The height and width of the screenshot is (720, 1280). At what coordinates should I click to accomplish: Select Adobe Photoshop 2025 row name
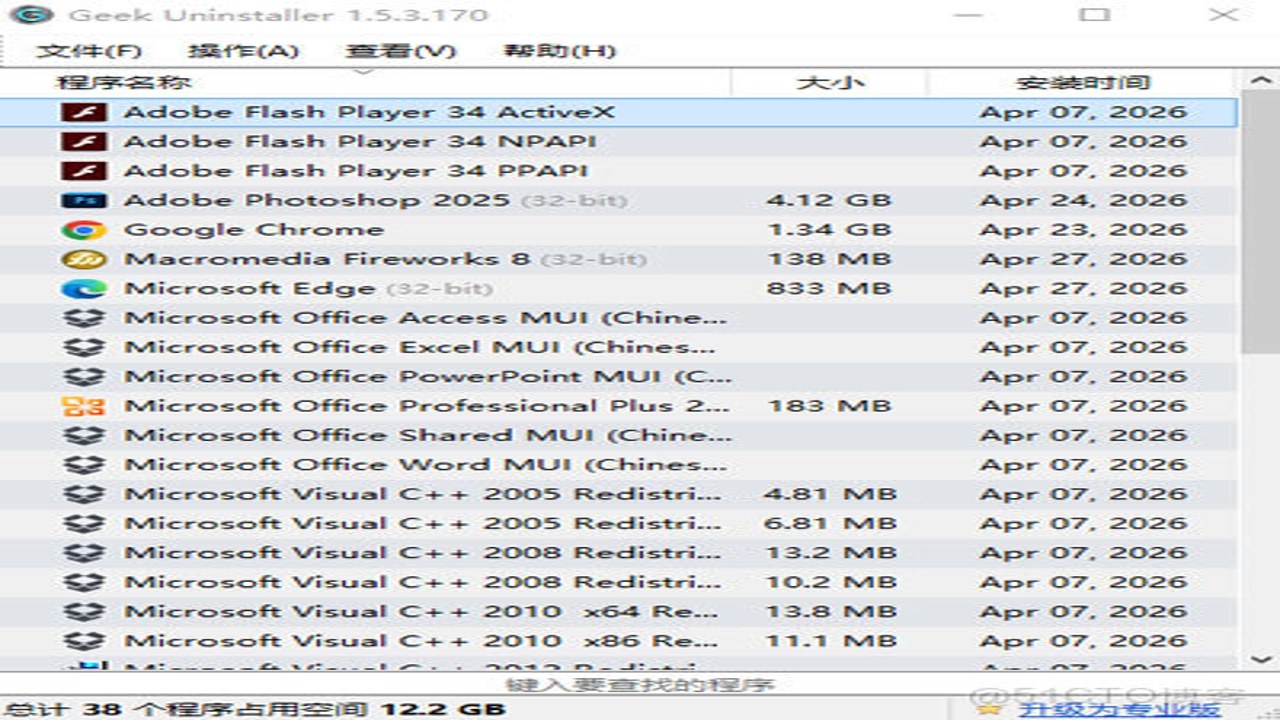click(316, 200)
